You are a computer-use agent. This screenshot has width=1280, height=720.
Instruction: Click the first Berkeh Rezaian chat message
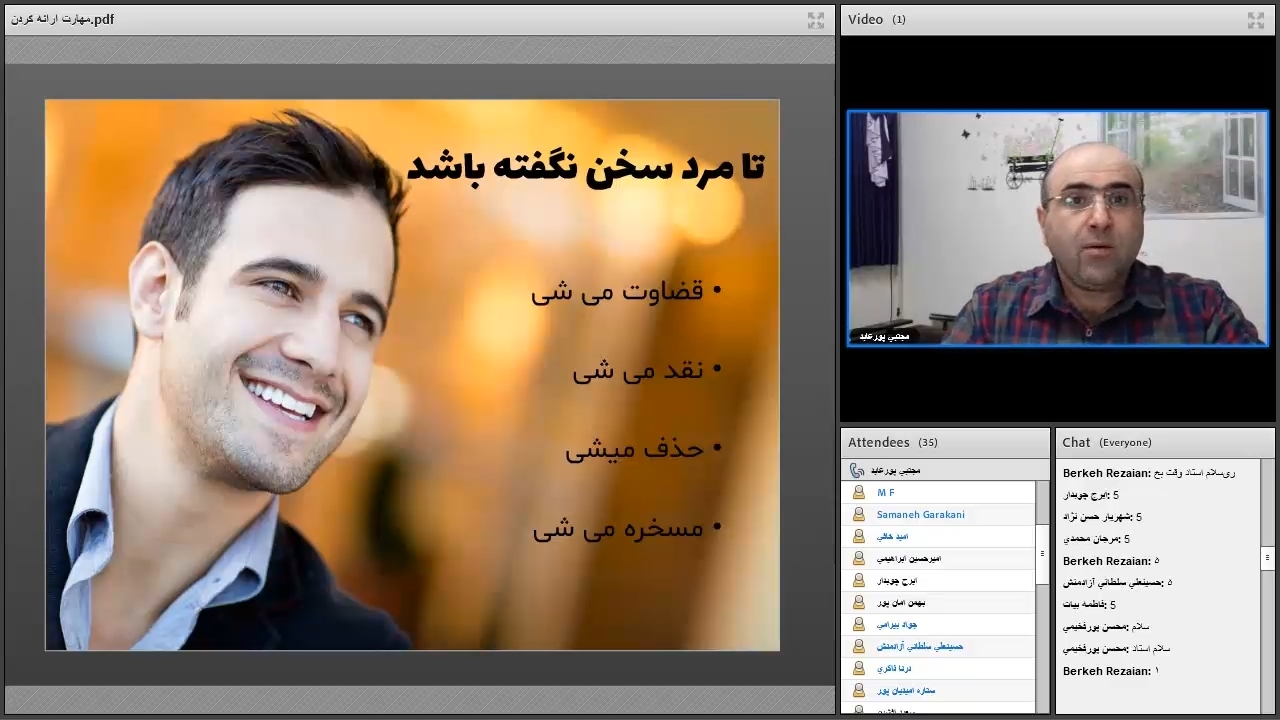click(1148, 473)
